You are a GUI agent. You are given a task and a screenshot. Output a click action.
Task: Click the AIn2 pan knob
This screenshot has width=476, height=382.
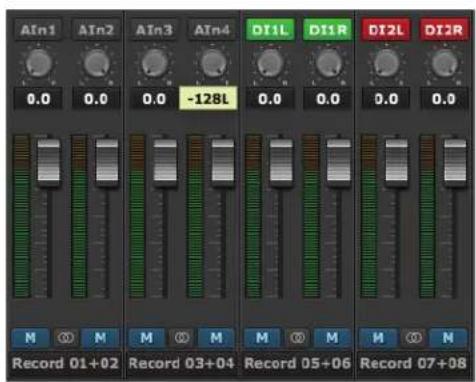97,63
